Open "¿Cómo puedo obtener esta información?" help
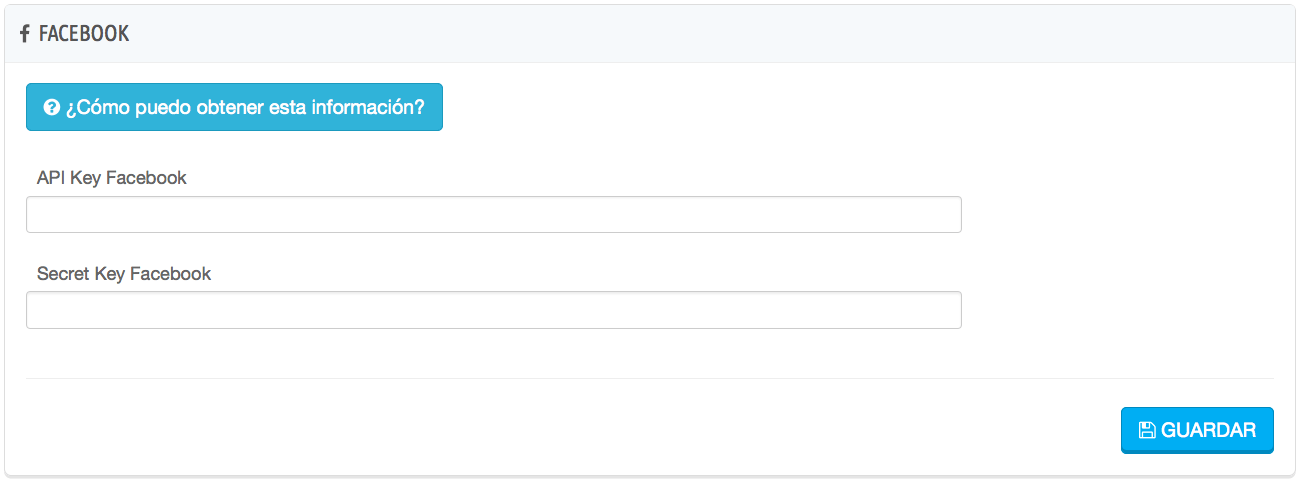Viewport: 1303px width, 480px height. tap(234, 107)
